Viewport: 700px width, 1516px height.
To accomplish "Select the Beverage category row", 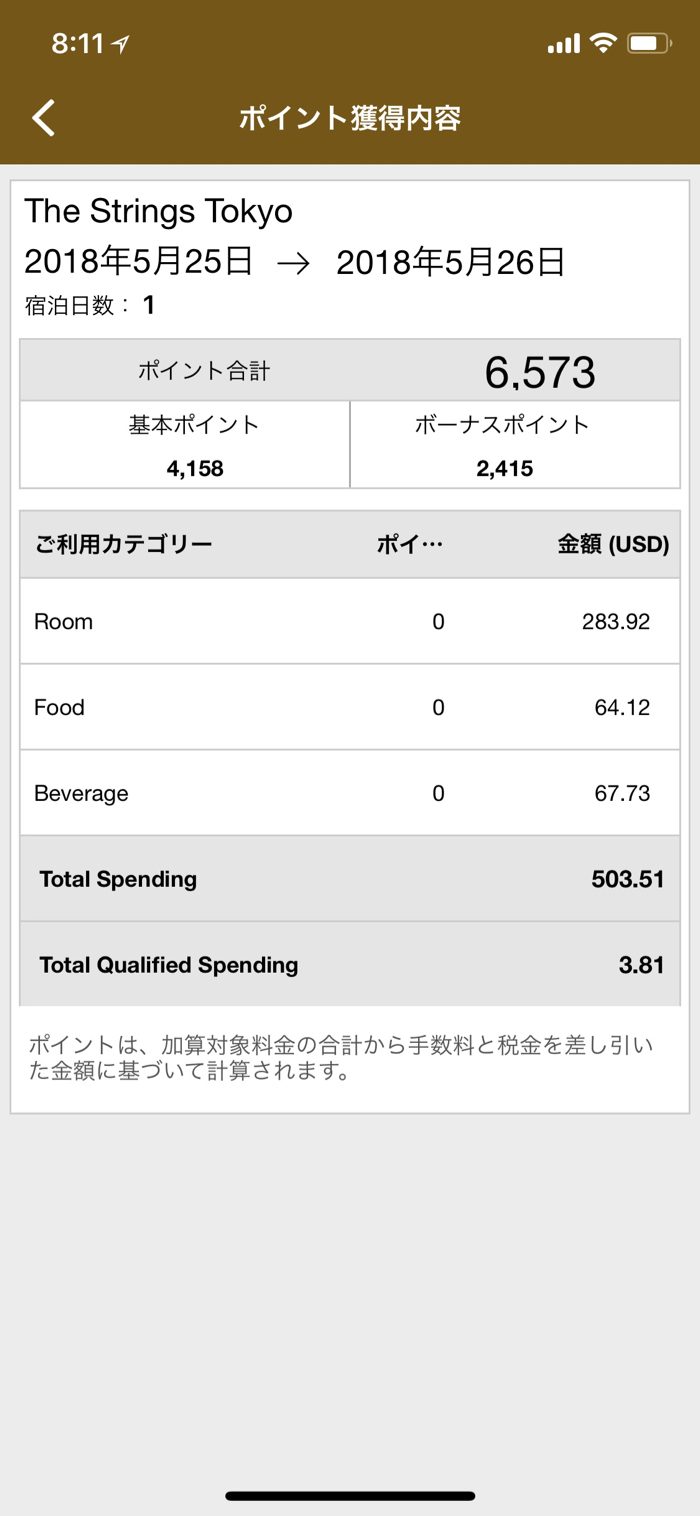I will (x=350, y=793).
